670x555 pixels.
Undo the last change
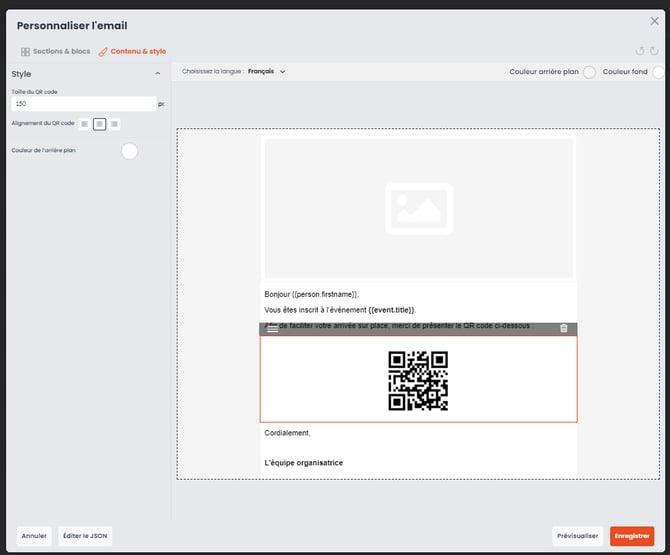point(640,51)
